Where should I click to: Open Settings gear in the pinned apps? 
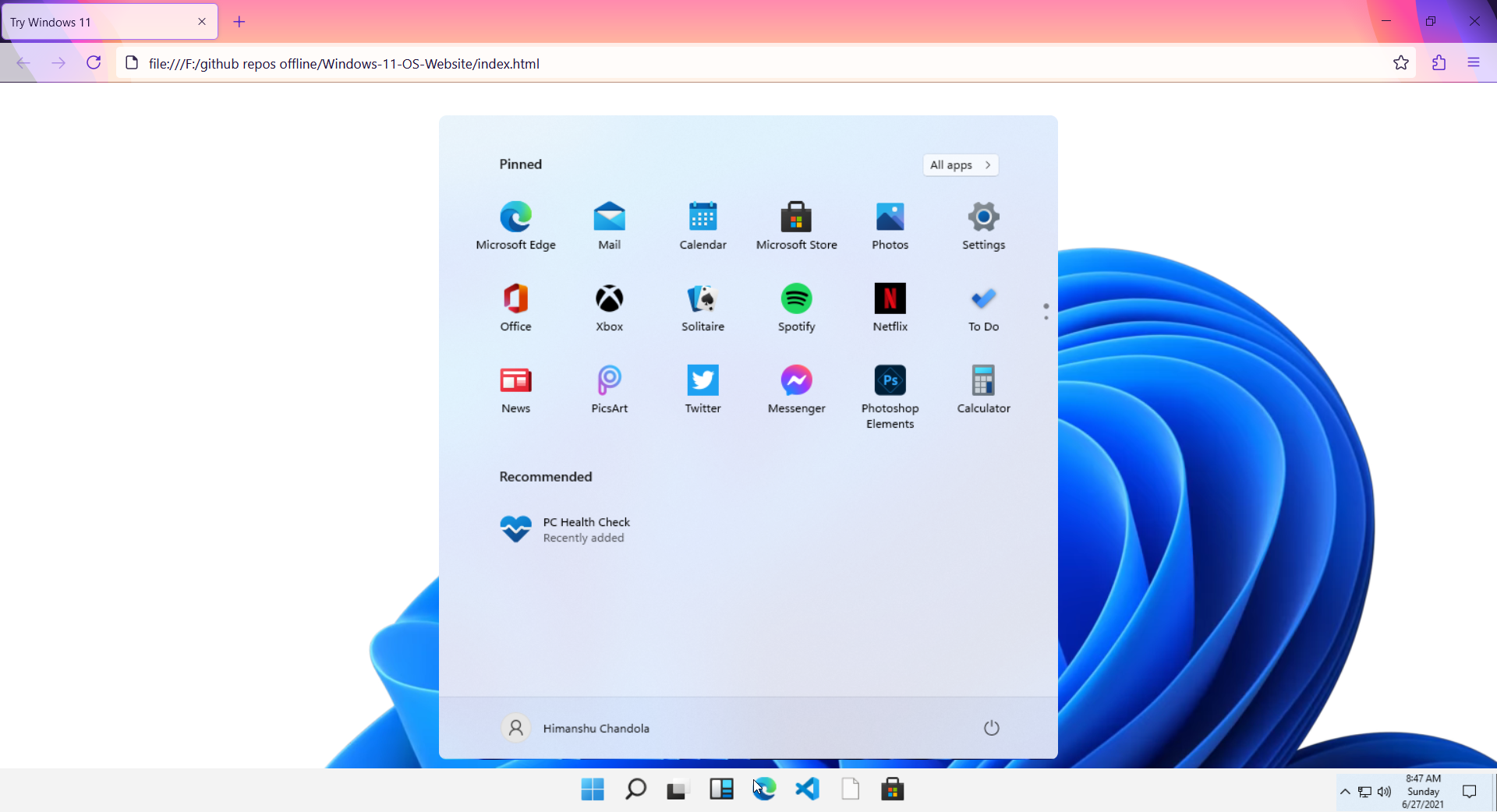[x=983, y=225]
